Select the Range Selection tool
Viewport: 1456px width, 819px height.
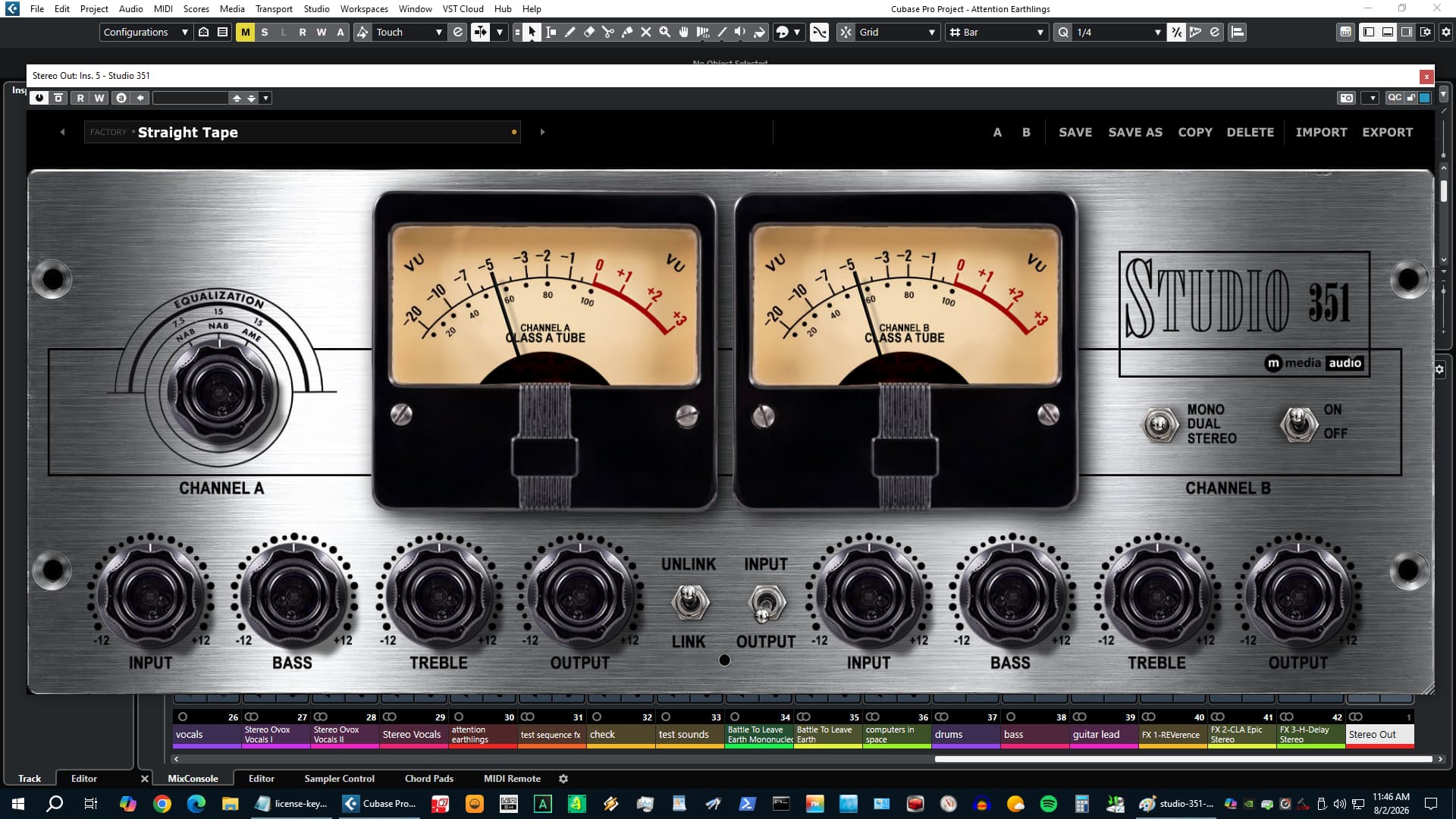point(551,32)
